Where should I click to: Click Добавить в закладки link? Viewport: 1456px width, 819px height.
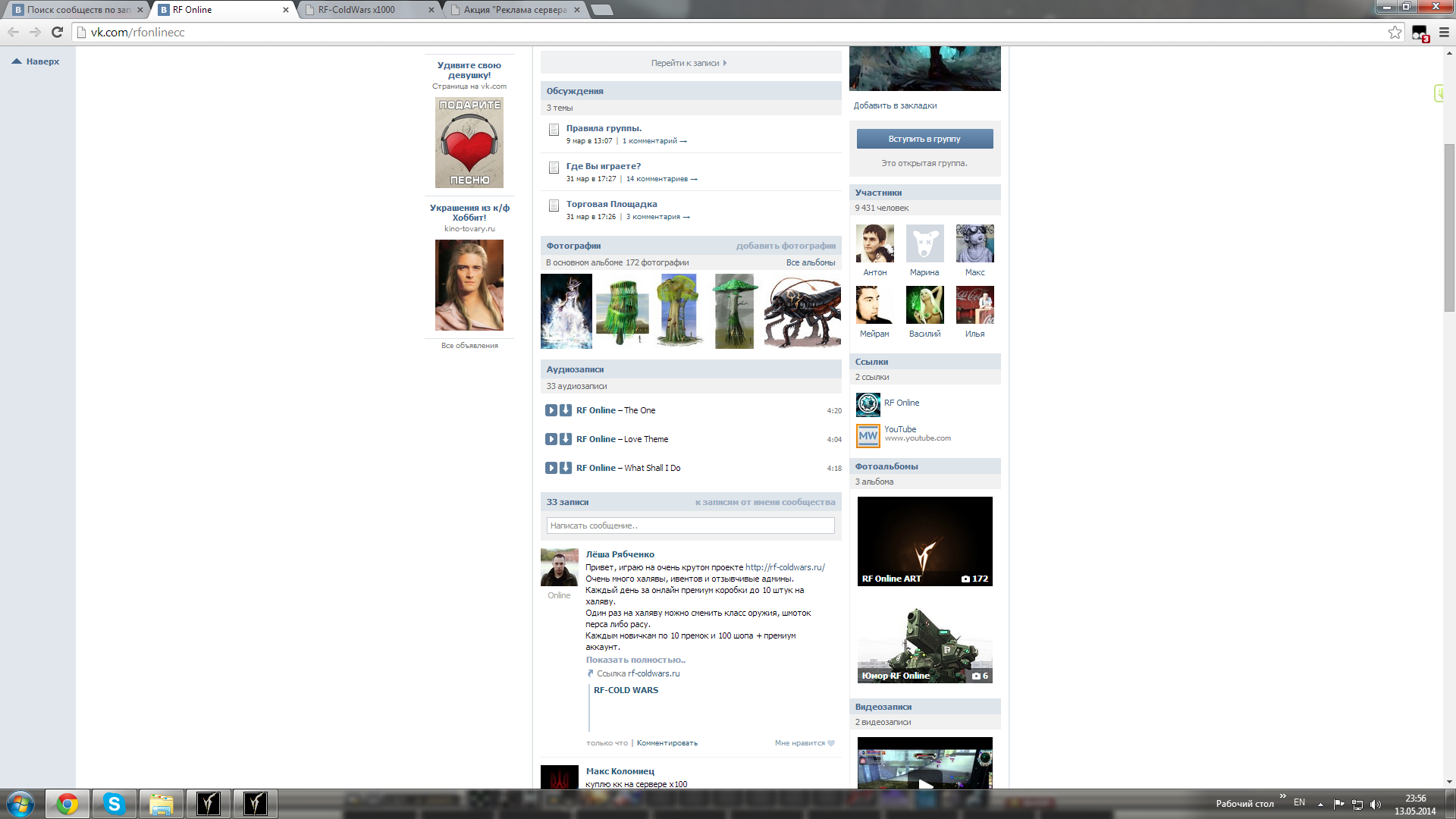(x=895, y=105)
